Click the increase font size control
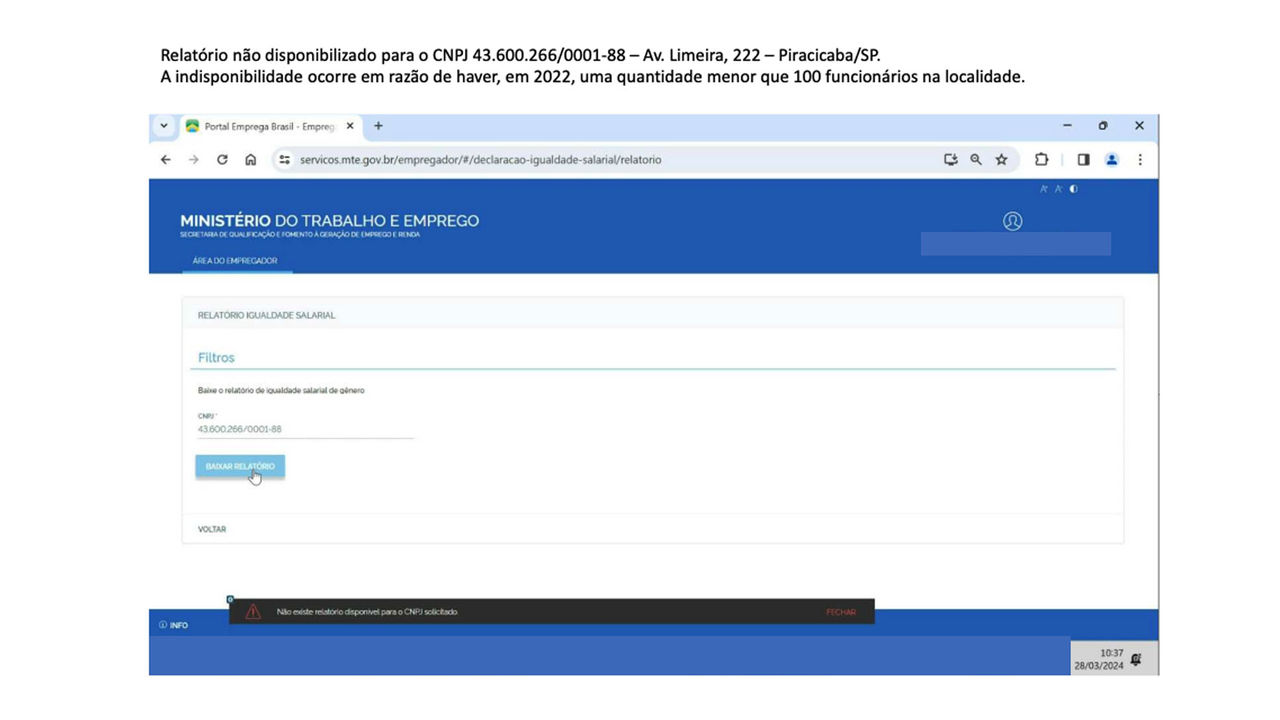The height and width of the screenshot is (720, 1280). (1043, 188)
